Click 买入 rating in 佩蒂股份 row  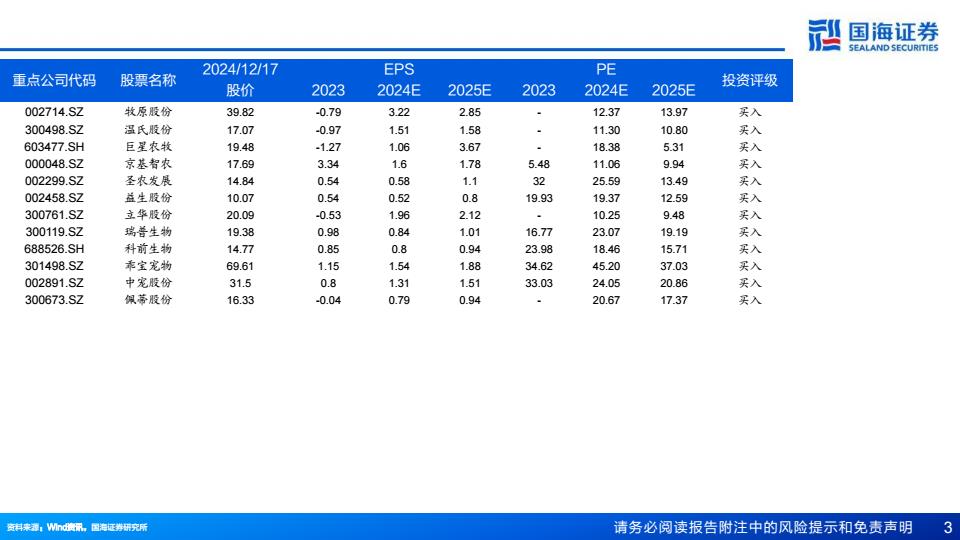point(749,301)
